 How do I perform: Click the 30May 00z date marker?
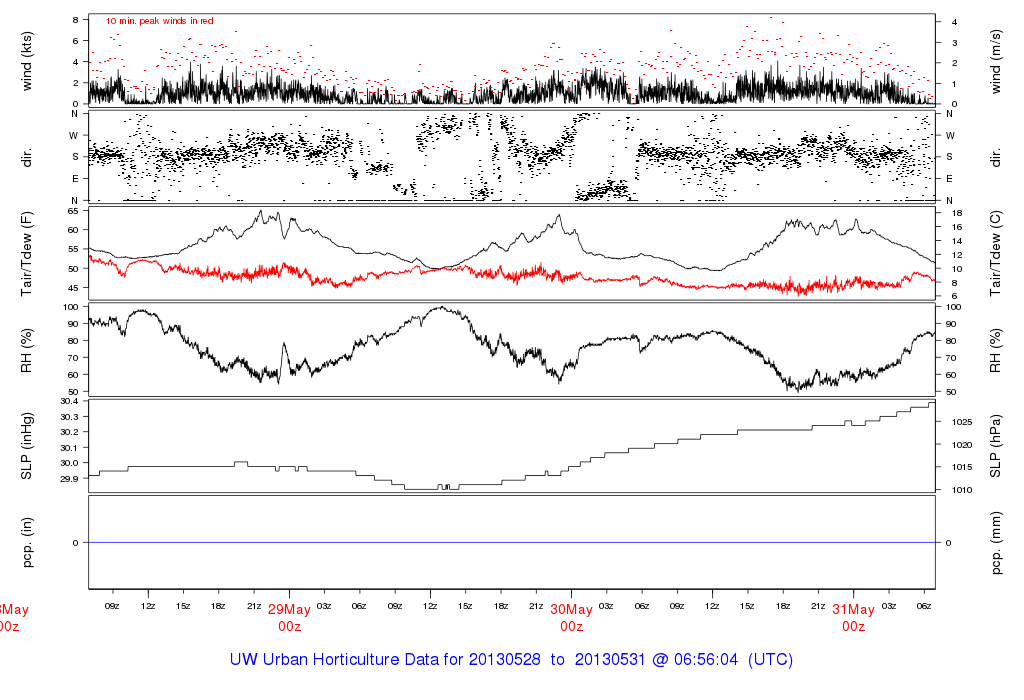pos(571,617)
